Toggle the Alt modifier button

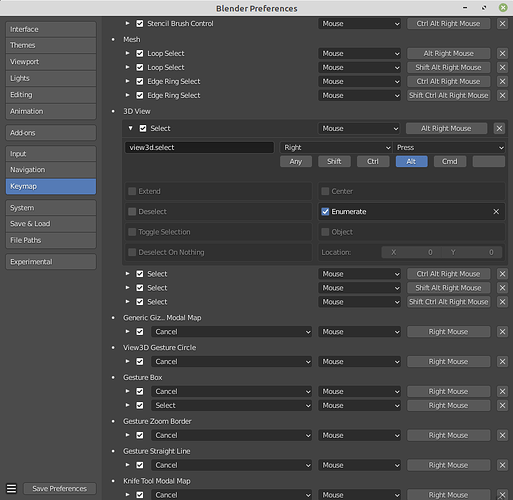(411, 162)
